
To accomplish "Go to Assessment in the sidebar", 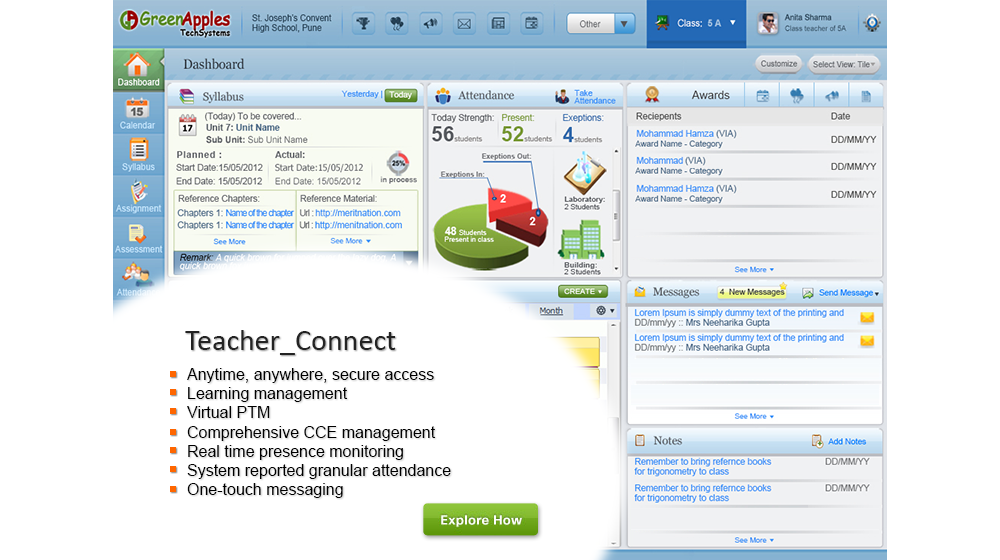I will coord(138,238).
